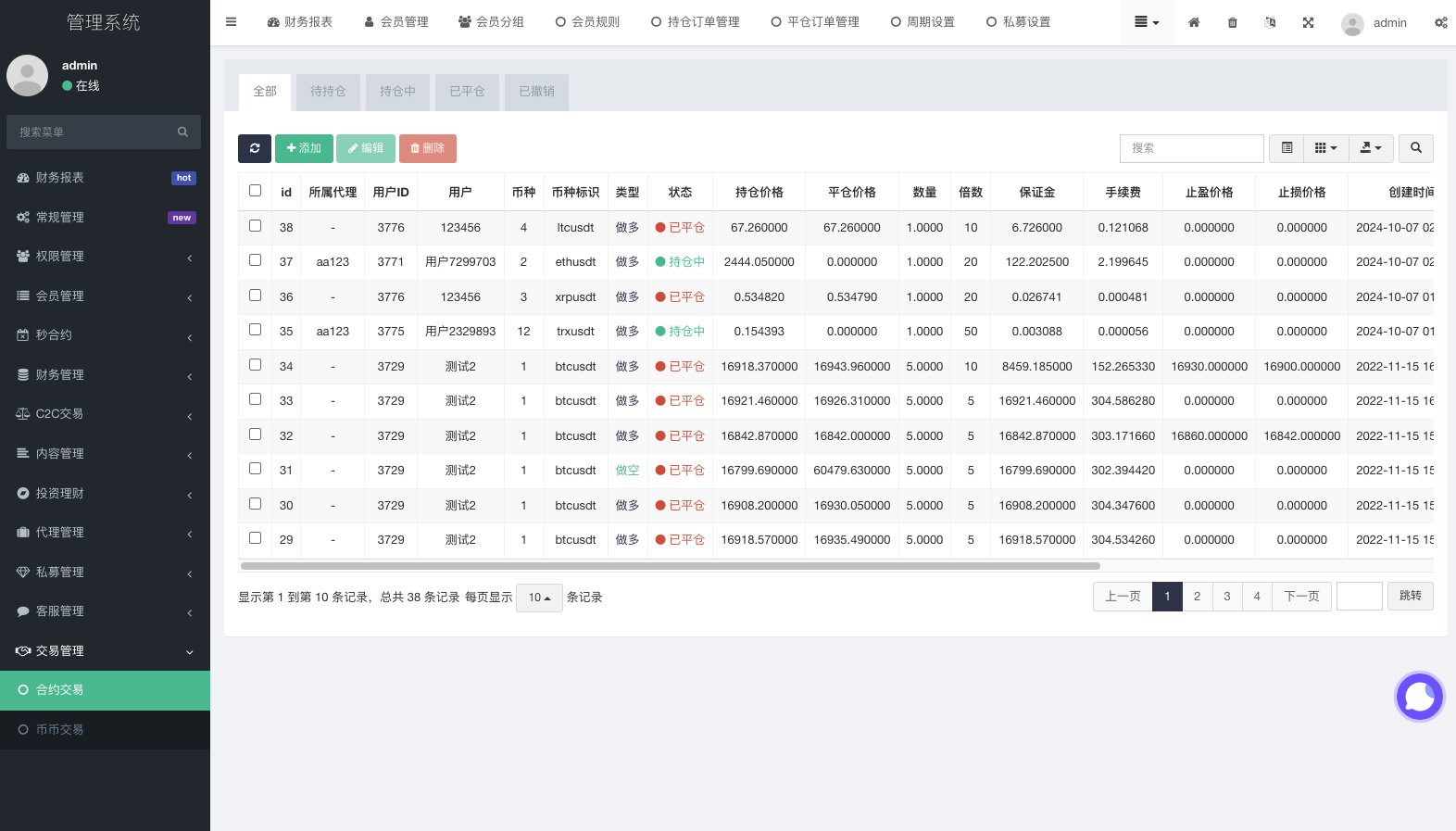Open the floating chat bubble icon

click(1419, 697)
